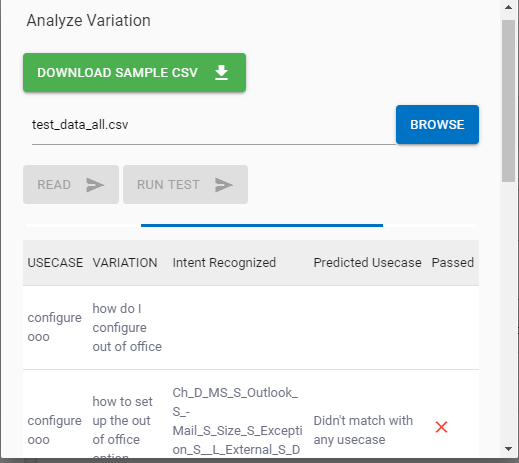Open file picker with BROWSE button
The image size is (519, 463).
437,125
